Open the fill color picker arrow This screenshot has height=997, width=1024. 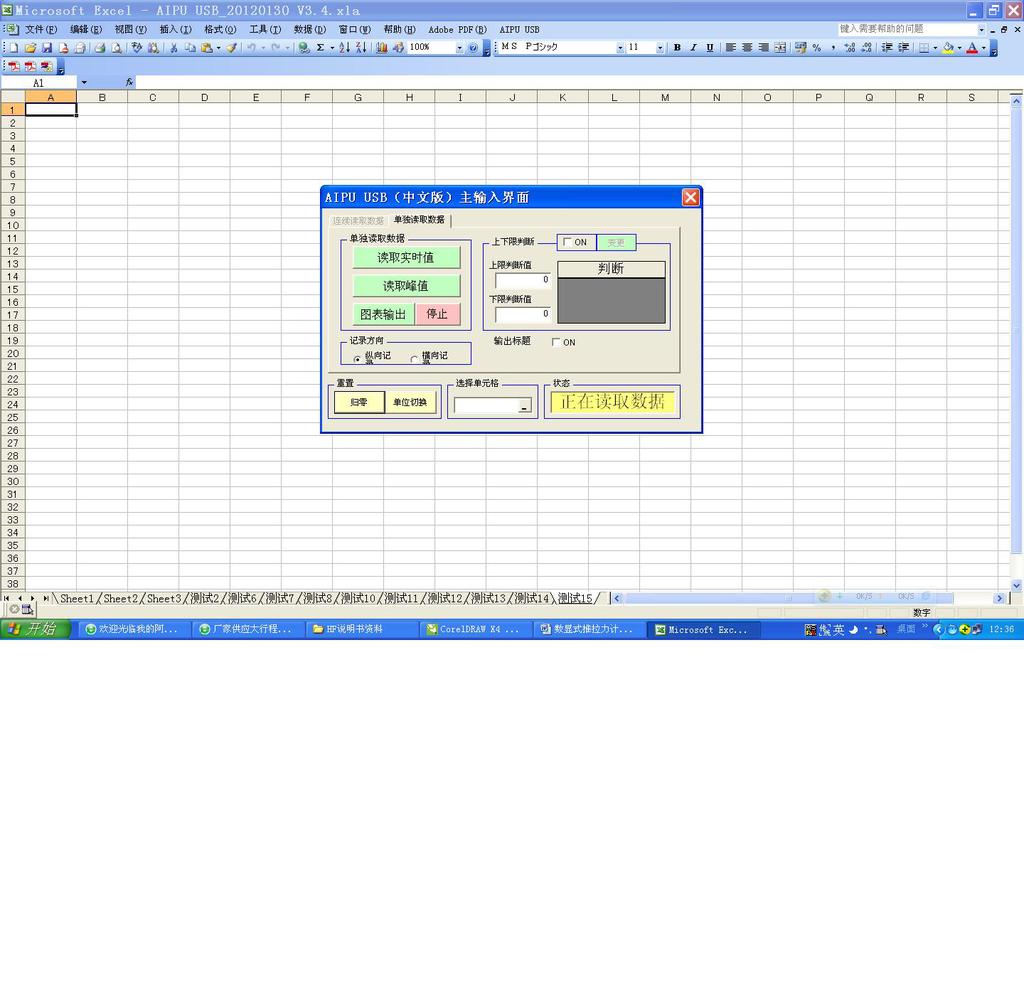click(959, 48)
